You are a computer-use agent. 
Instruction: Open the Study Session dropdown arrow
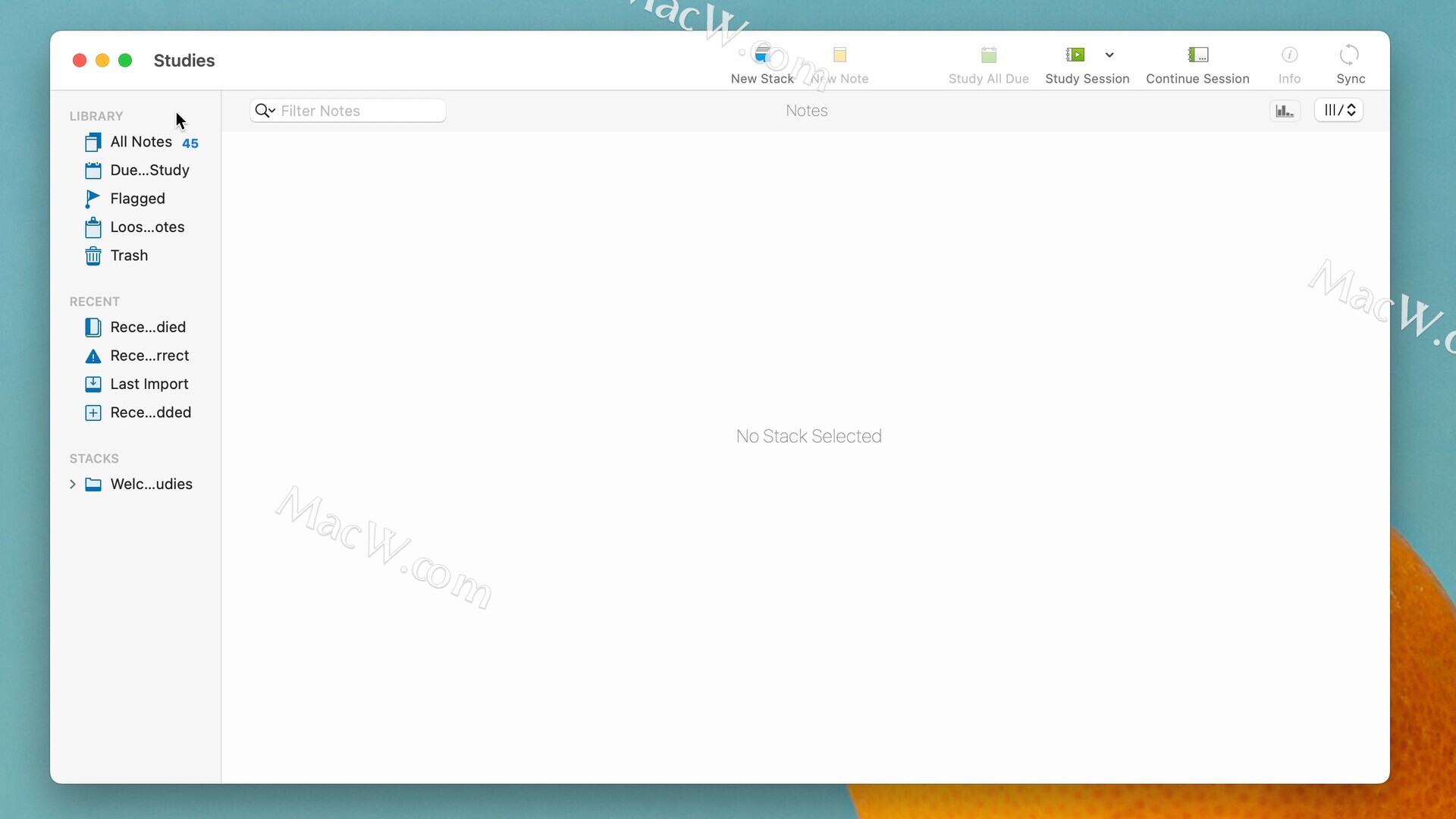1109,55
